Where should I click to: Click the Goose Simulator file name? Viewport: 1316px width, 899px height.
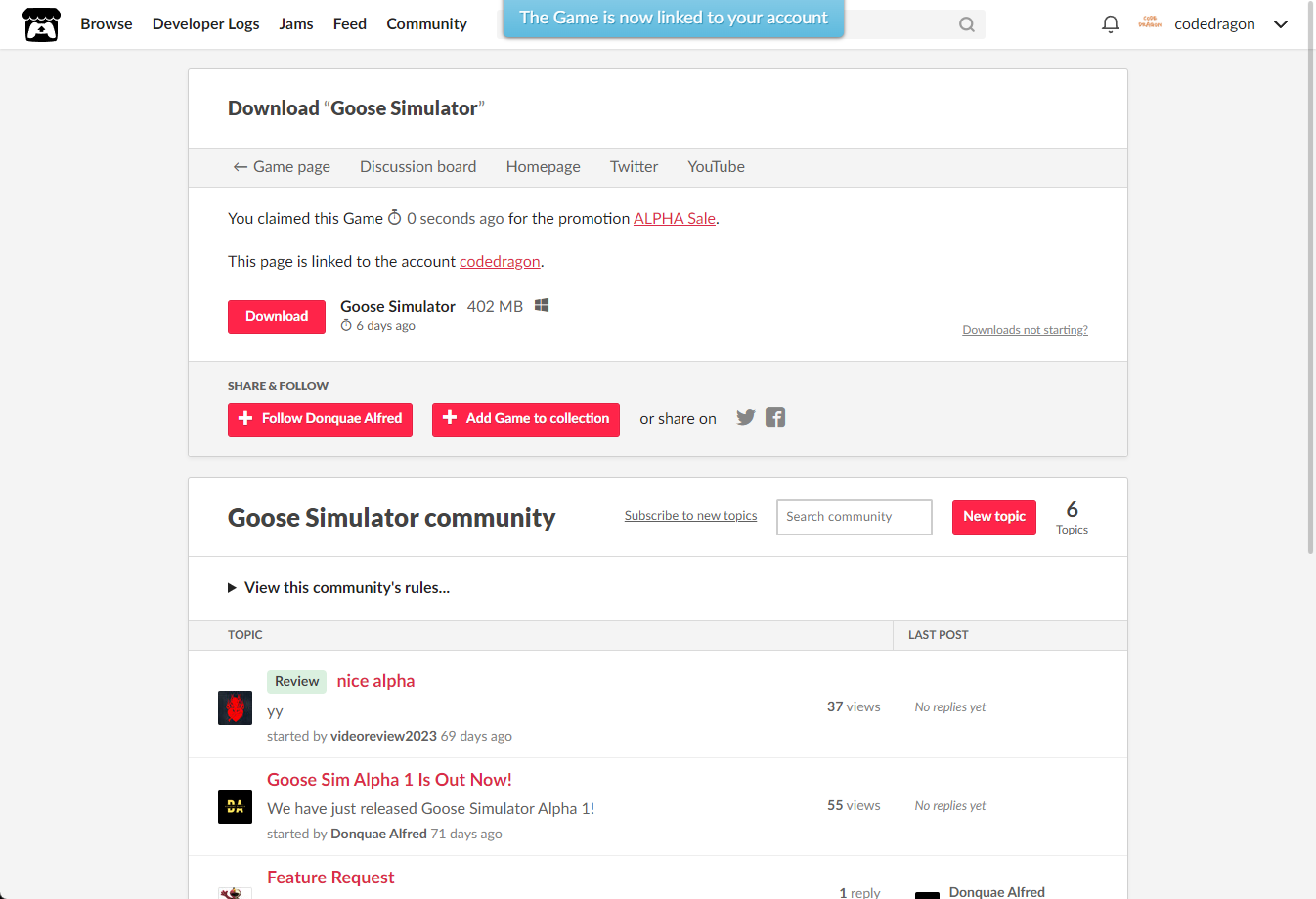(x=398, y=306)
